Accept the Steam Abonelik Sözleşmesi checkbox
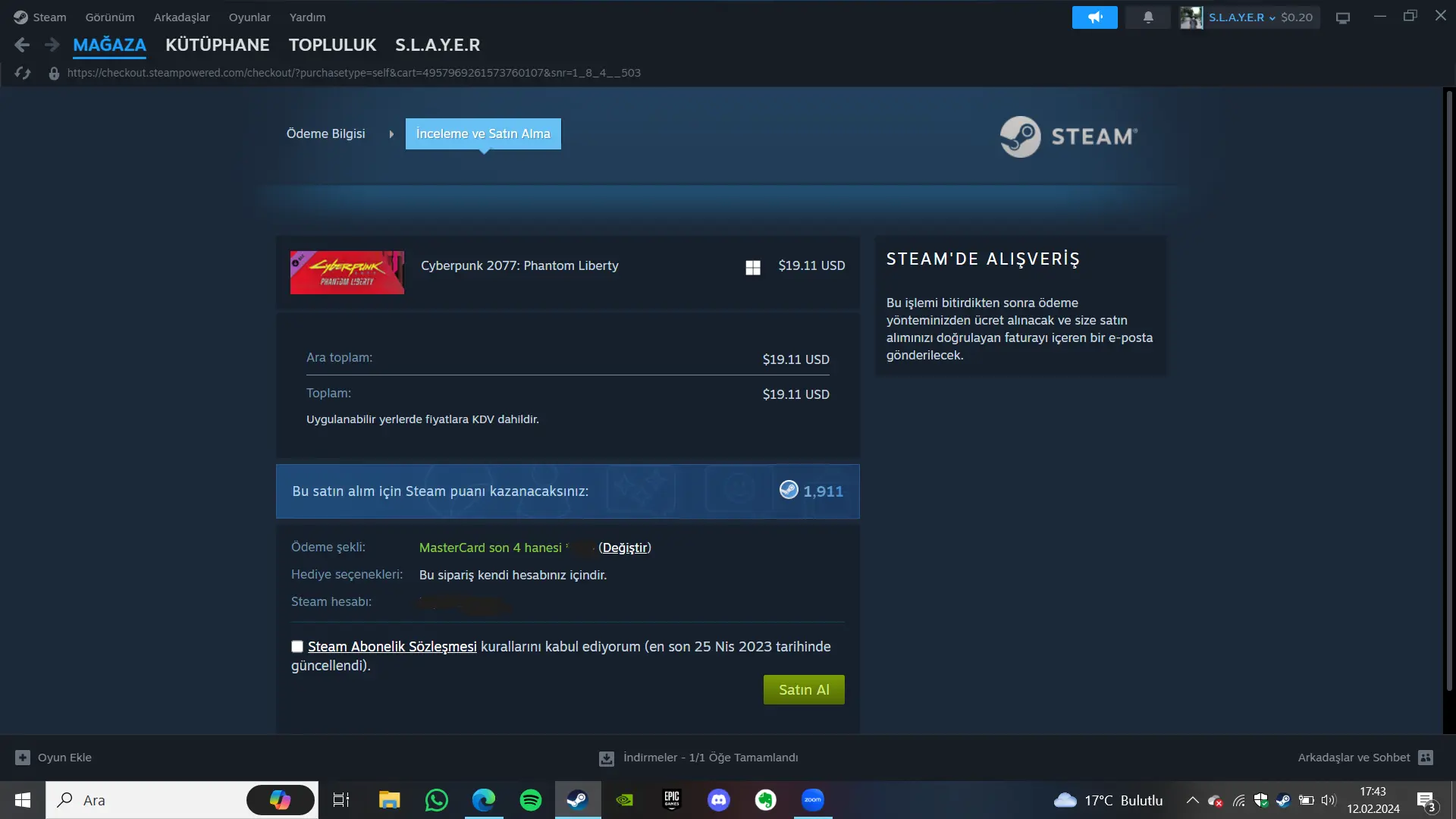This screenshot has width=1456, height=819. point(297,646)
